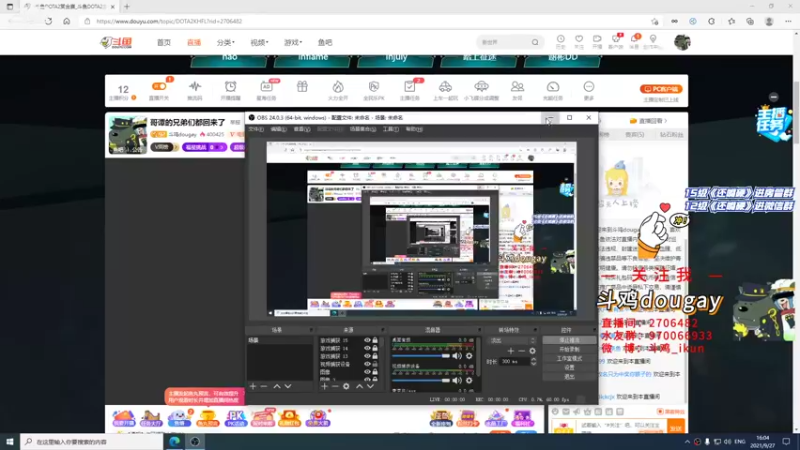The width and height of the screenshot is (800, 450).
Task: Pop out the OBS scenes dock panel
Action: point(311,330)
